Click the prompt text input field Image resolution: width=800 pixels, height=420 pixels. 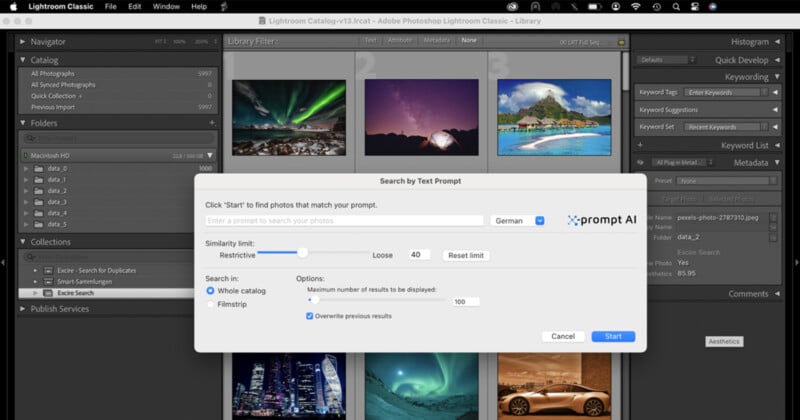344,220
